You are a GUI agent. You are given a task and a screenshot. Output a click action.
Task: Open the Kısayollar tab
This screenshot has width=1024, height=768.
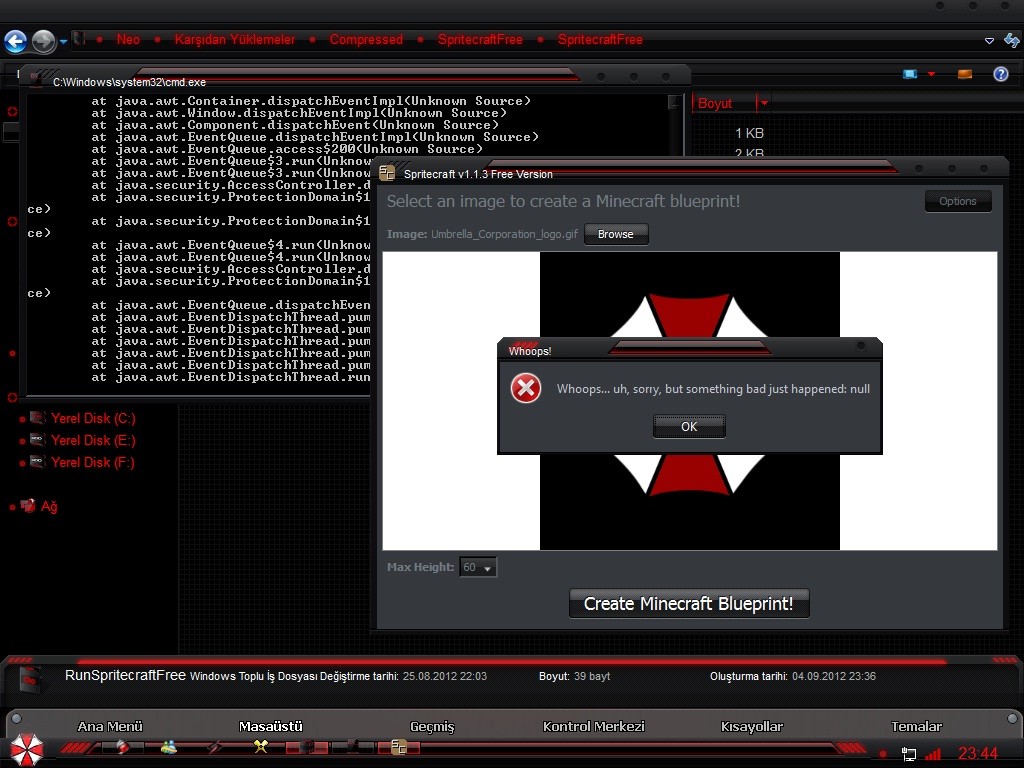752,726
